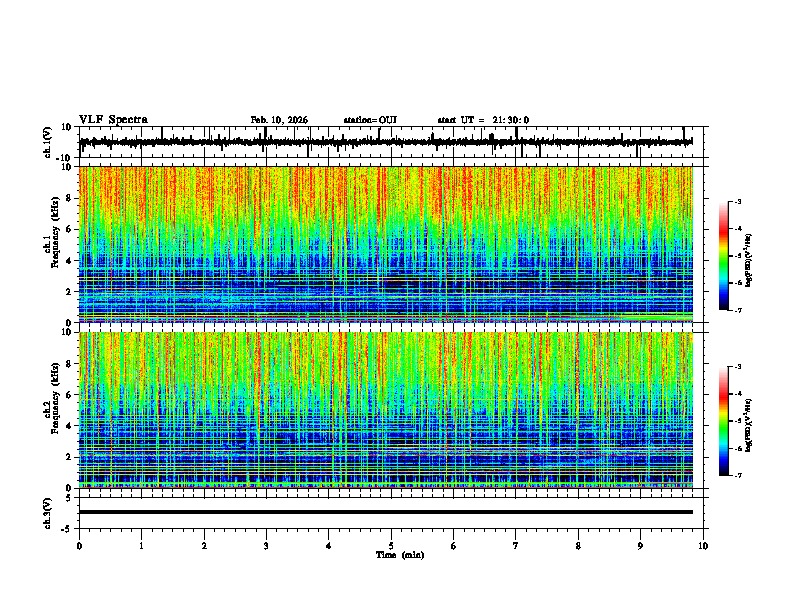Click time axis tick label '1'
The width and height of the screenshot is (792, 612).
click(141, 546)
